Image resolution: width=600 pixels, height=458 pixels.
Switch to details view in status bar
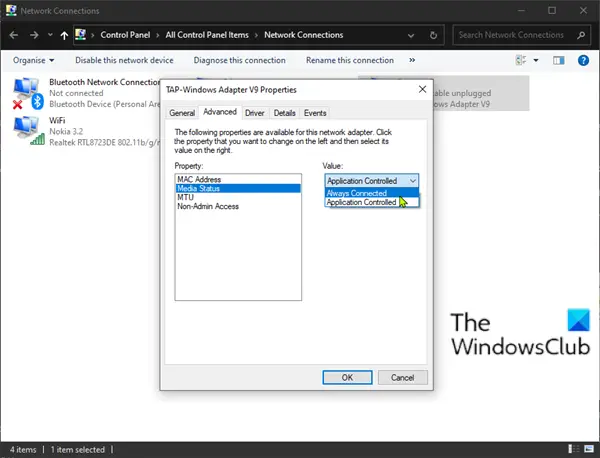[x=573, y=449]
